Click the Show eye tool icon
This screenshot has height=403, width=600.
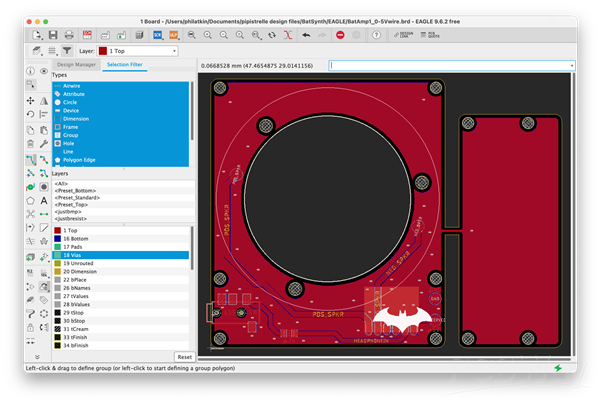pos(45,72)
